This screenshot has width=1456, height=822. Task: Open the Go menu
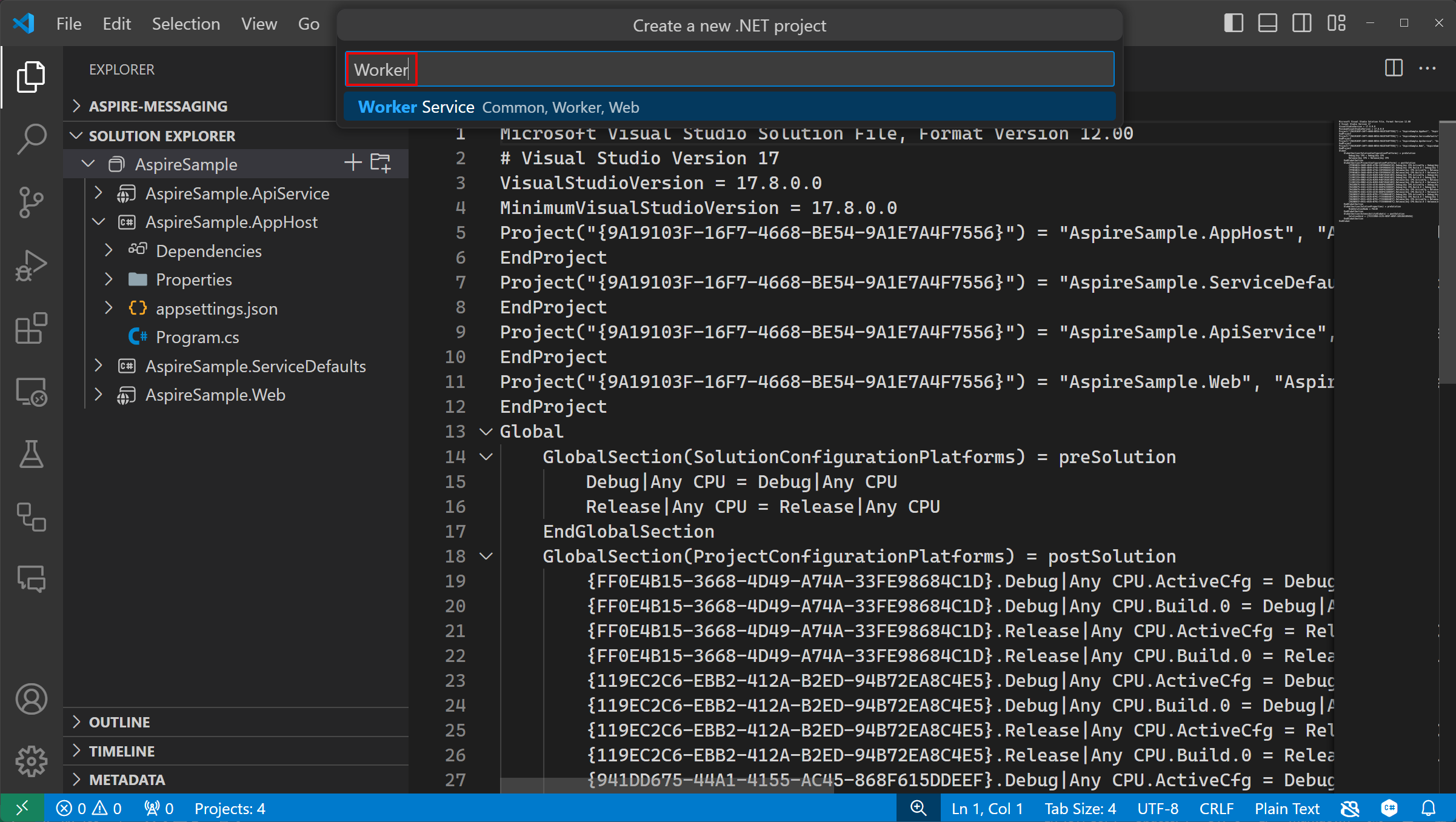click(x=309, y=24)
